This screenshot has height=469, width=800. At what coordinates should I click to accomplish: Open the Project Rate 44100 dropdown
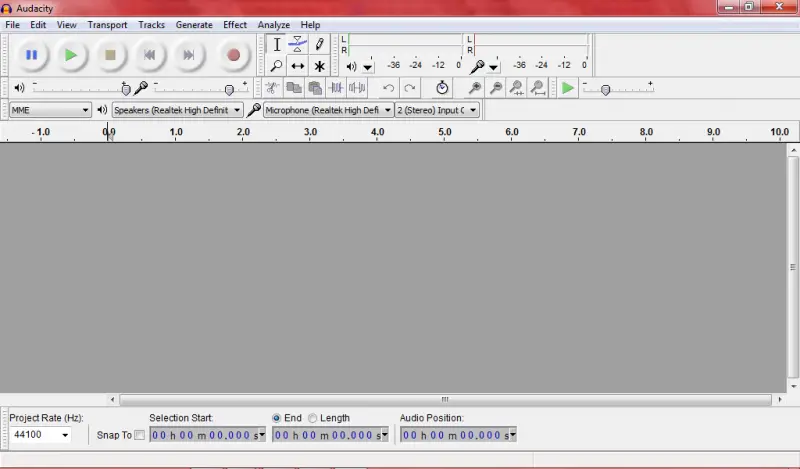pyautogui.click(x=40, y=435)
